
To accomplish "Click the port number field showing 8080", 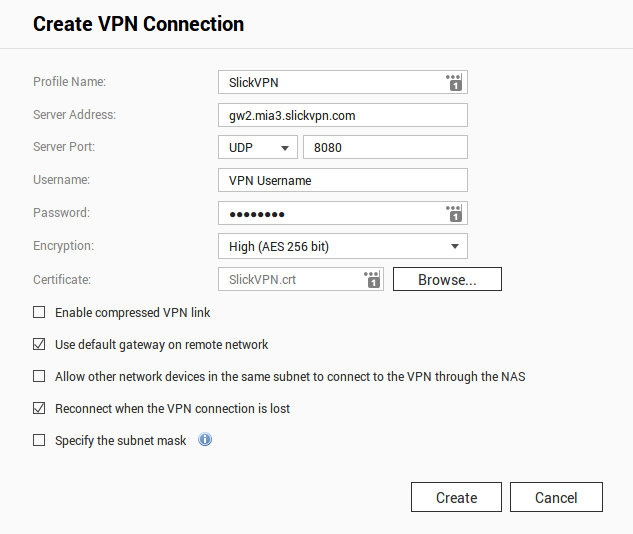I will 385,147.
